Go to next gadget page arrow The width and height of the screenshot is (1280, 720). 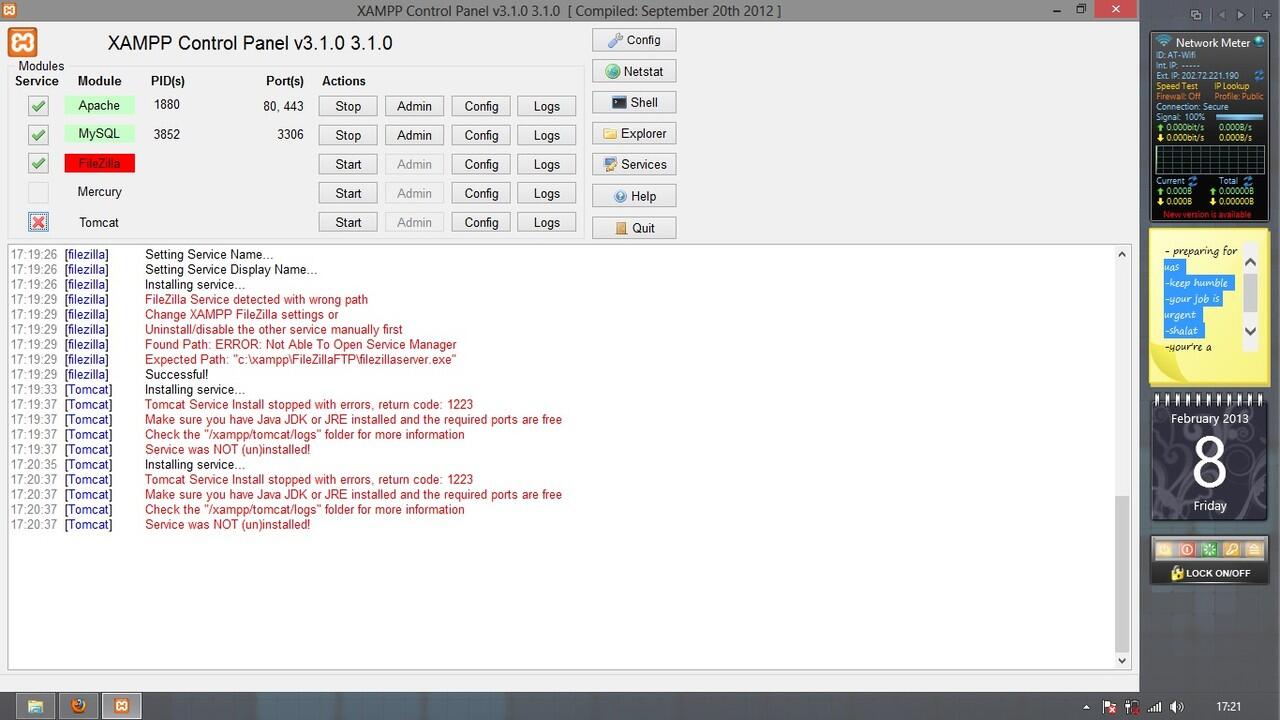[x=1241, y=15]
